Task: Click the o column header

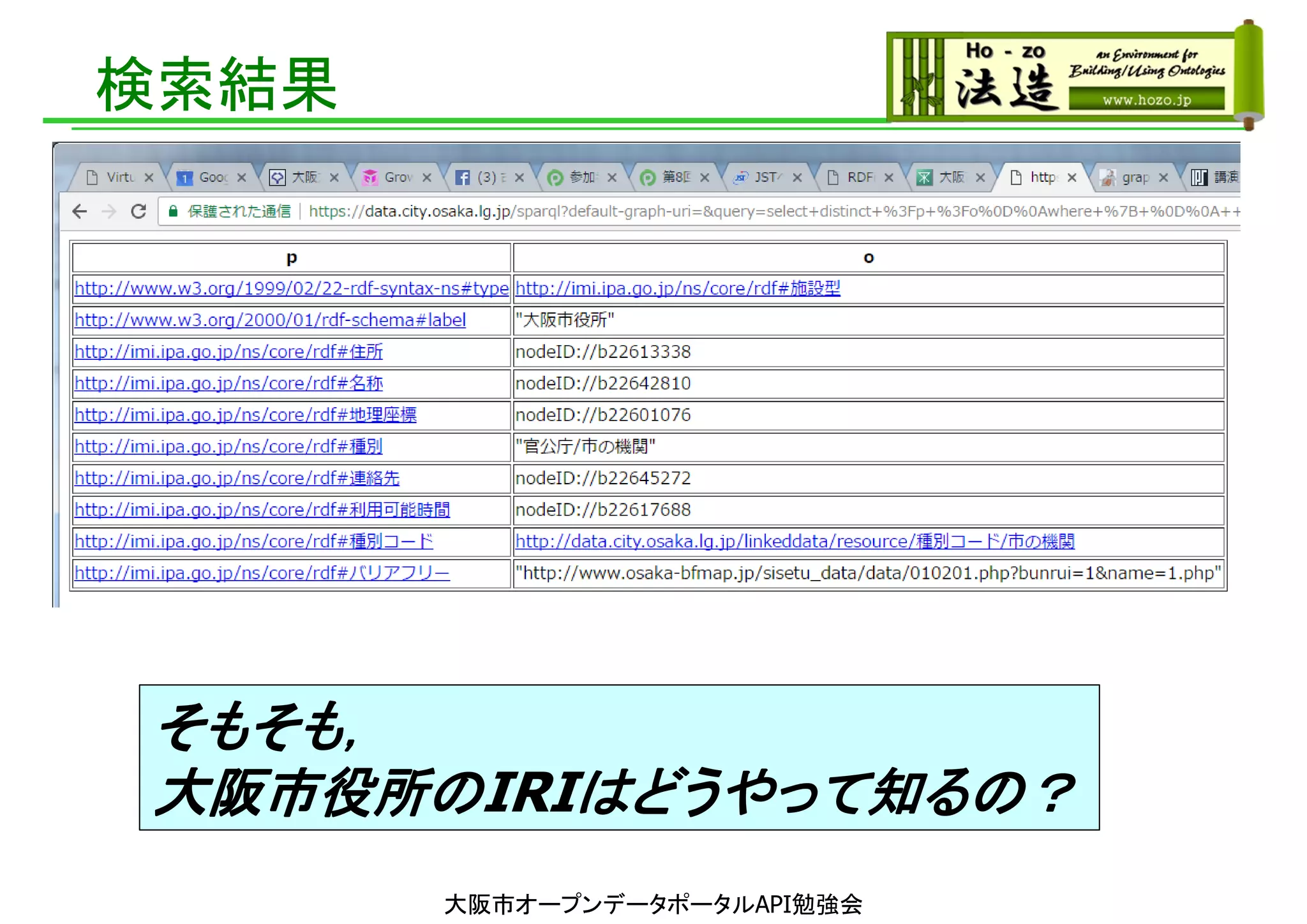Action: [x=869, y=258]
